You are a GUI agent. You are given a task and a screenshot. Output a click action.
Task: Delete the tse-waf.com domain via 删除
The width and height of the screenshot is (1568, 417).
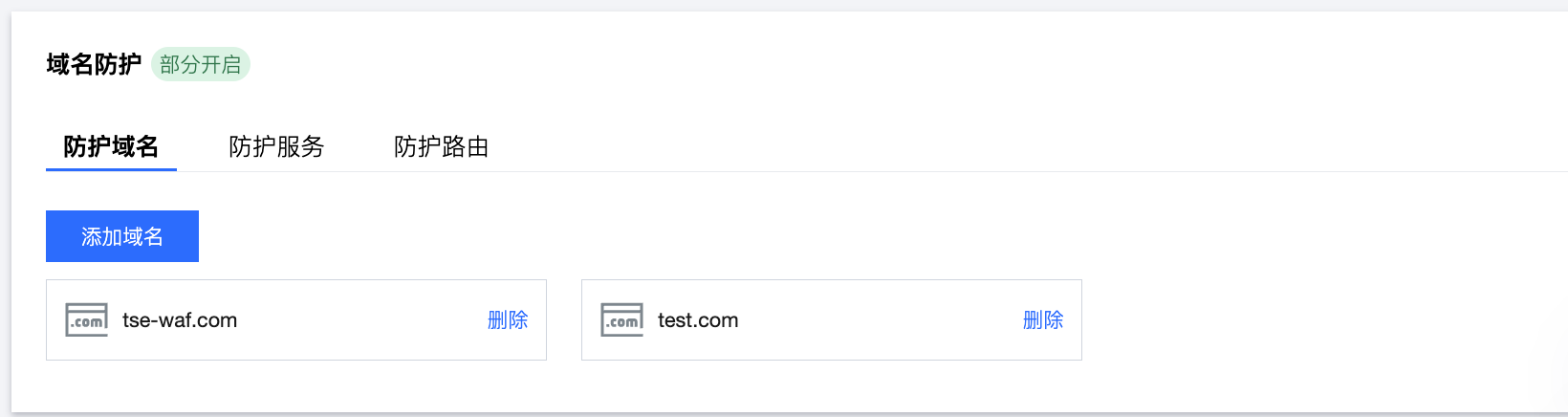508,319
